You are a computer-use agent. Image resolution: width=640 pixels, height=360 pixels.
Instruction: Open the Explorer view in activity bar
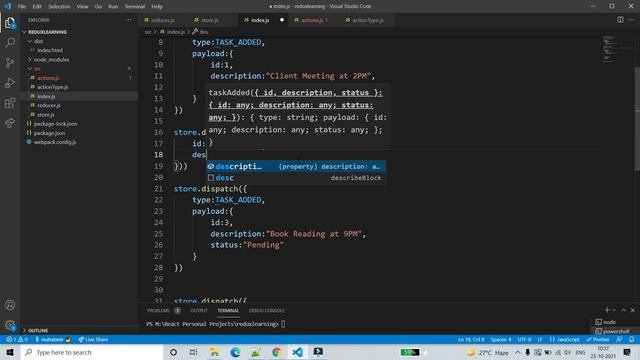click(x=10, y=23)
